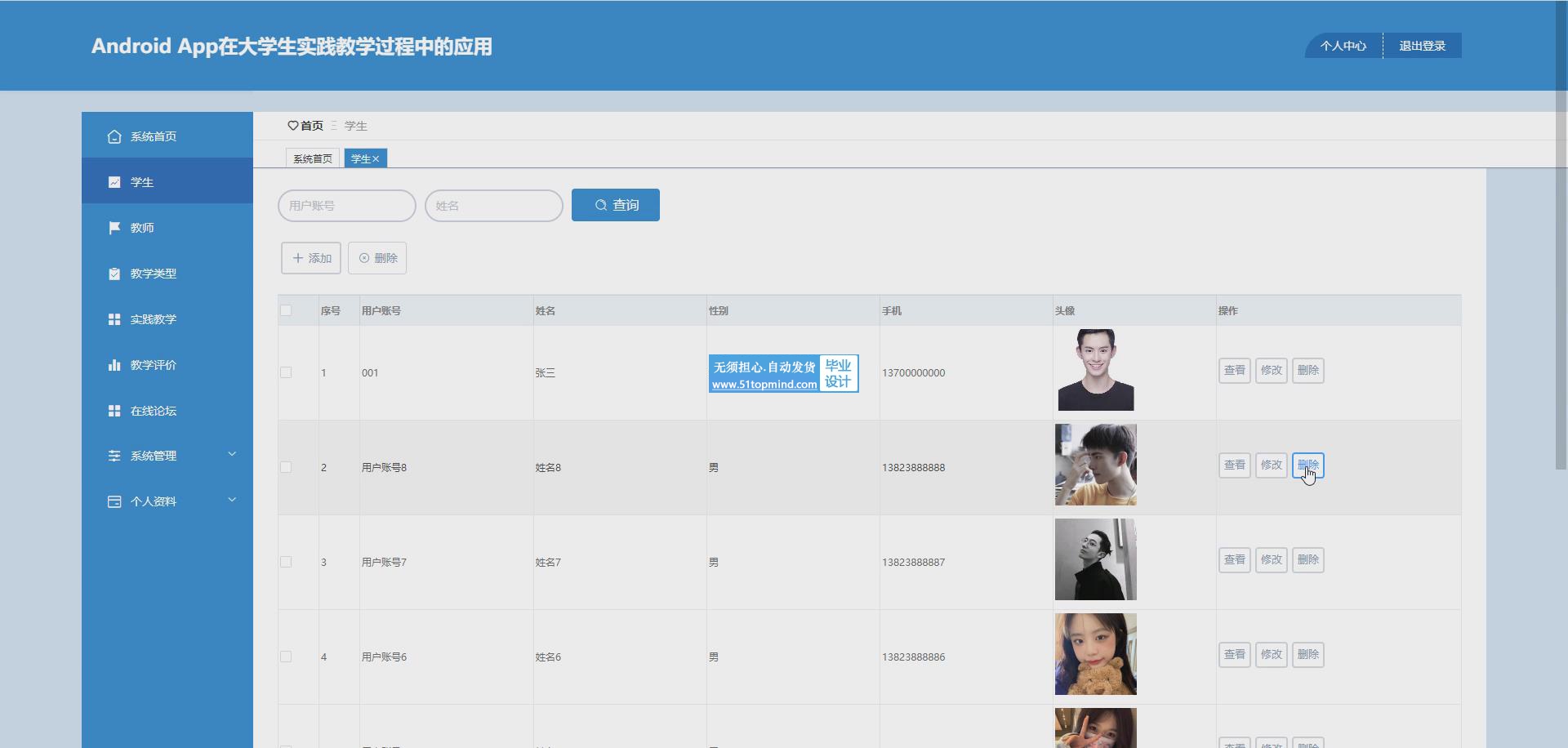The height and width of the screenshot is (748, 1568).
Task: Click 修改 for row 姓名8
Action: tap(1272, 465)
